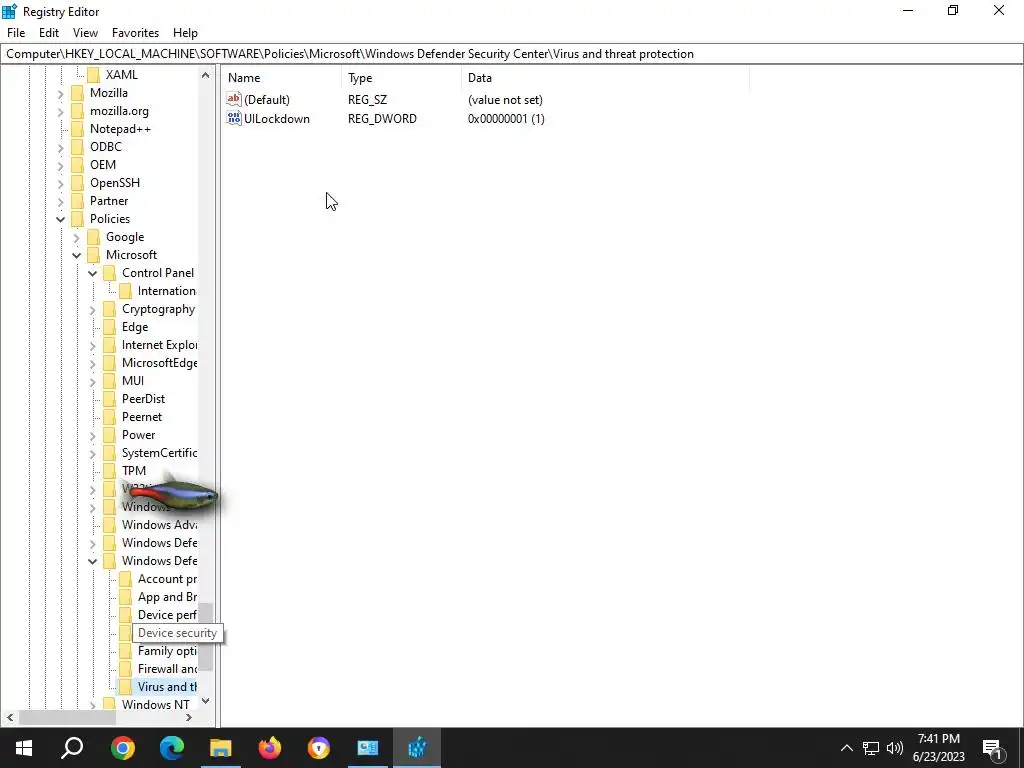Select the Firewall subkey
This screenshot has width=1024, height=768.
click(x=167, y=669)
